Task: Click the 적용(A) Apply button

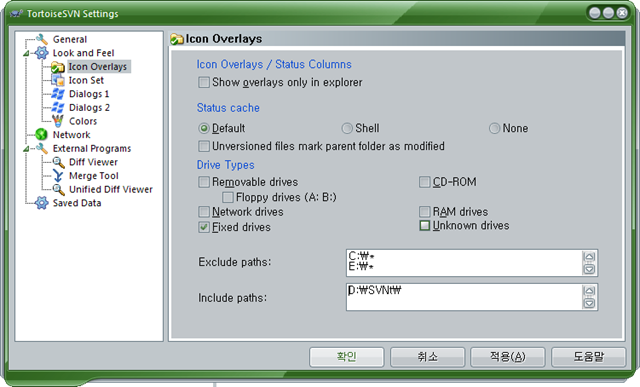Action: [508, 357]
